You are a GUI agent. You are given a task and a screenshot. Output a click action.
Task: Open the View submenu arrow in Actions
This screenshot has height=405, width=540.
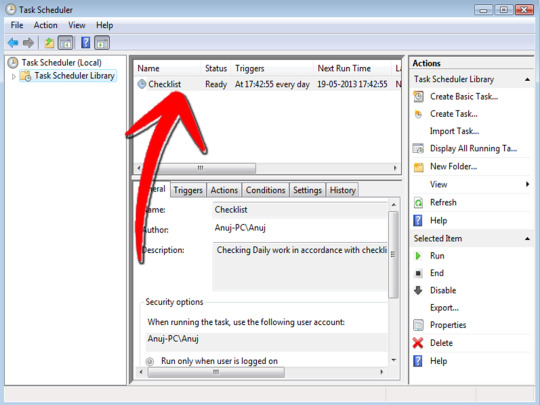coord(527,184)
